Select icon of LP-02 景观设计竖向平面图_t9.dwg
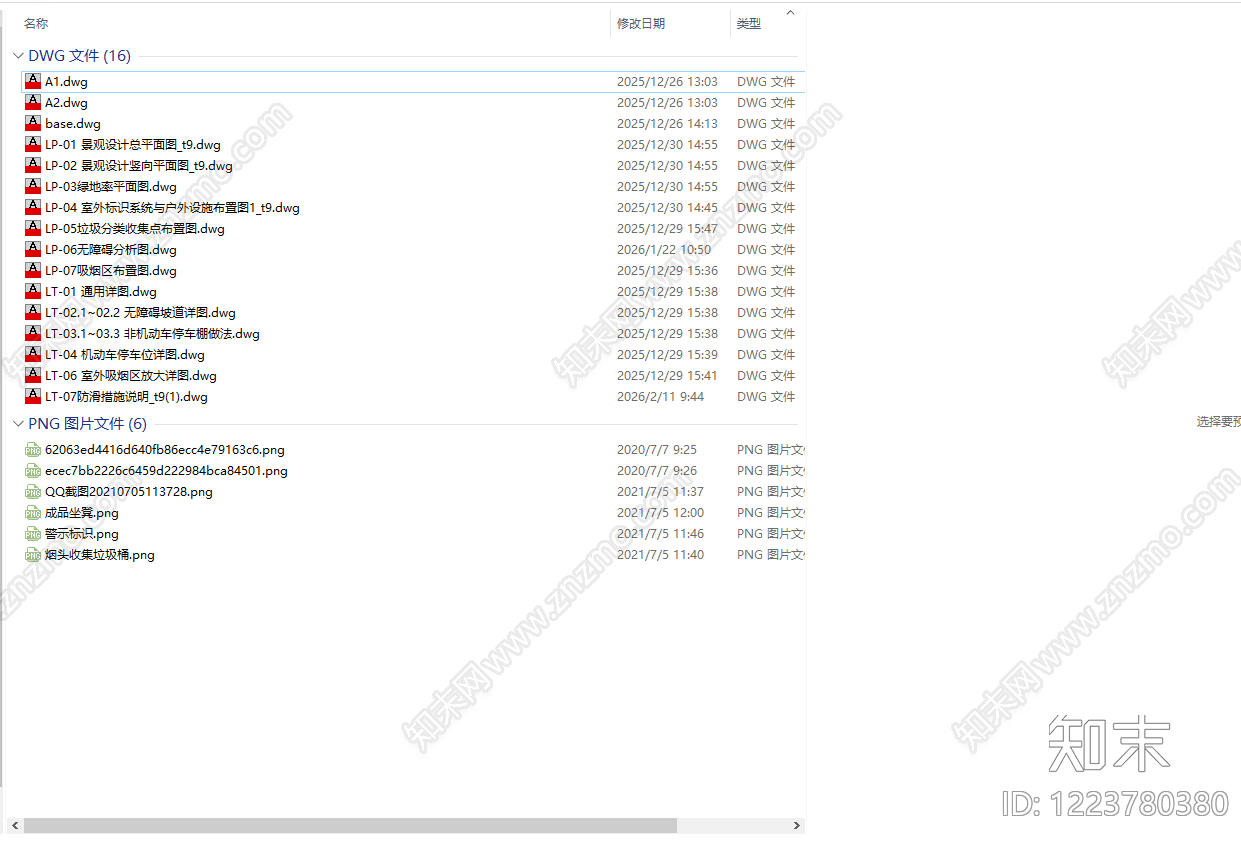 tap(33, 166)
